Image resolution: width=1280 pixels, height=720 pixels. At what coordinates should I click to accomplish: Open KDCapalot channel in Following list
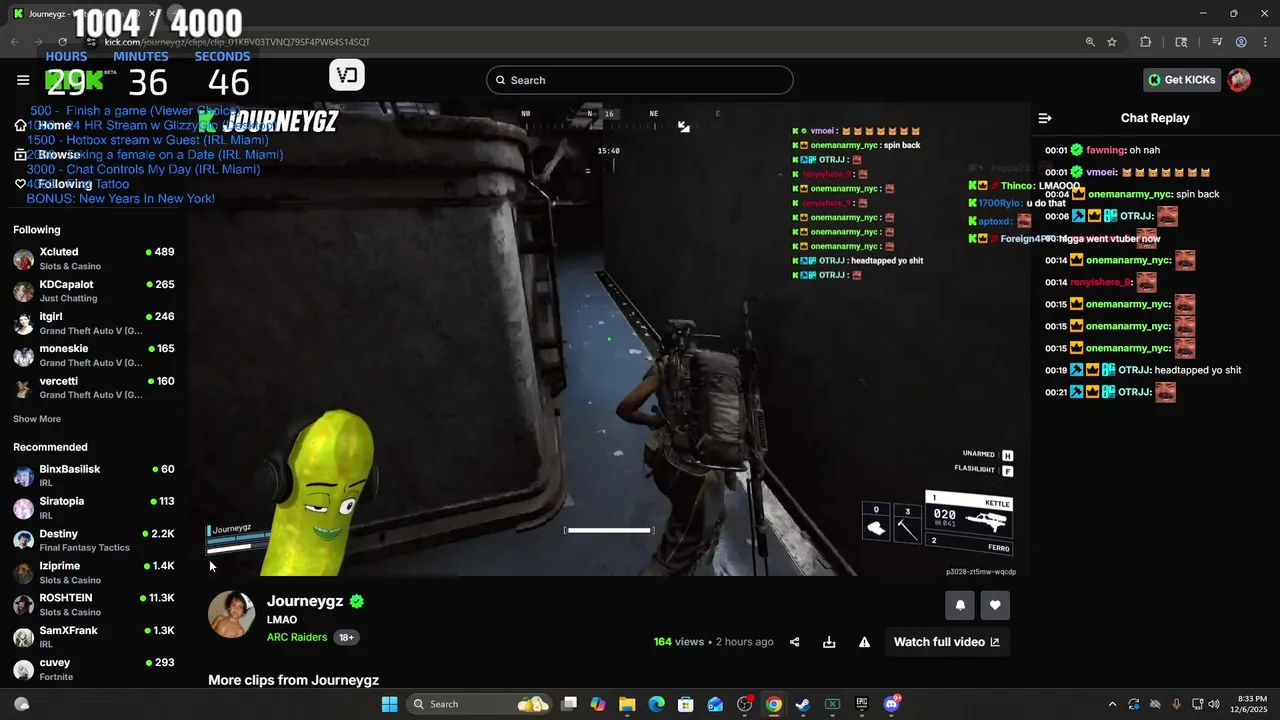tap(94, 291)
